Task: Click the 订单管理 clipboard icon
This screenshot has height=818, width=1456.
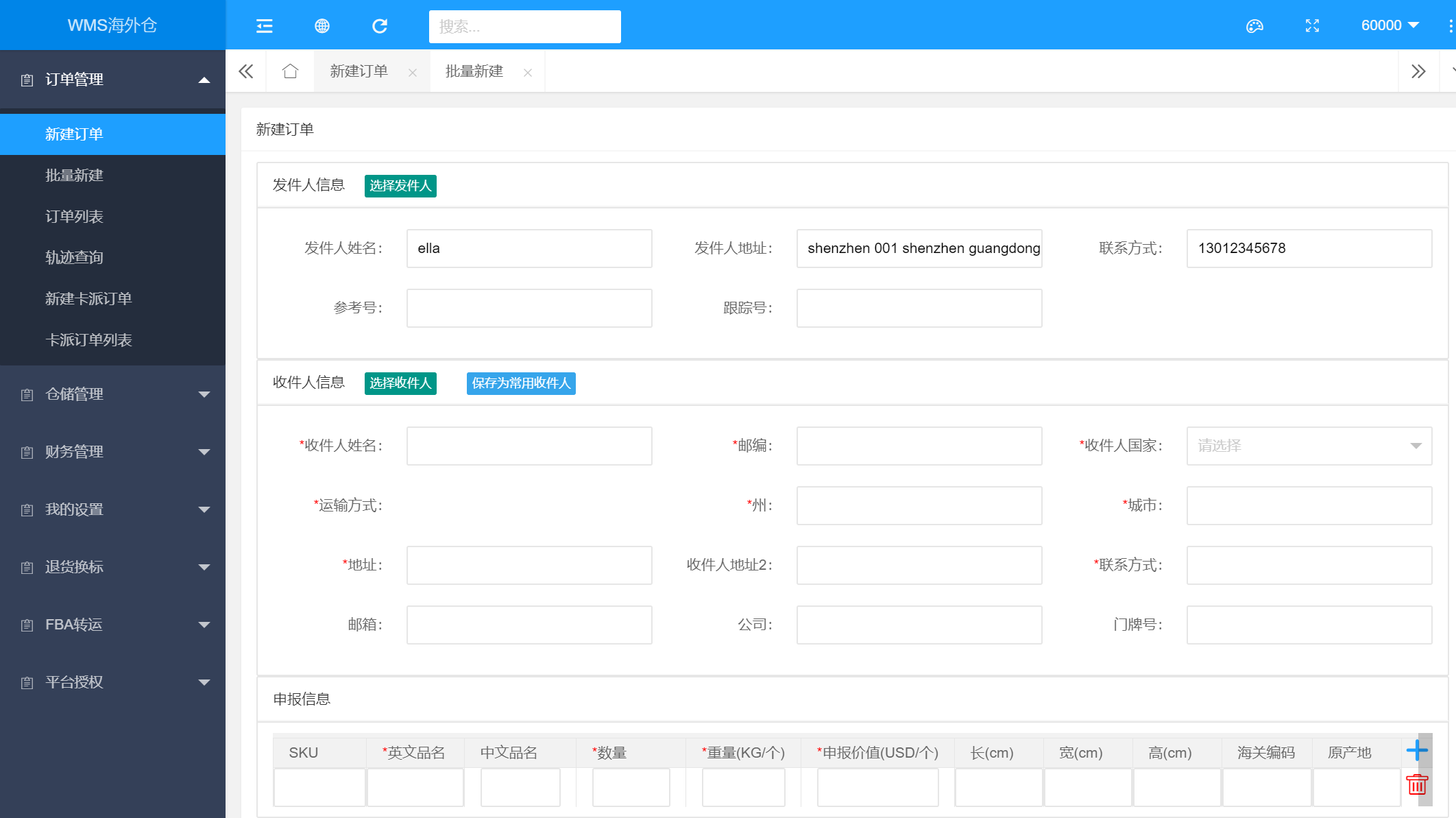Action: pyautogui.click(x=27, y=80)
